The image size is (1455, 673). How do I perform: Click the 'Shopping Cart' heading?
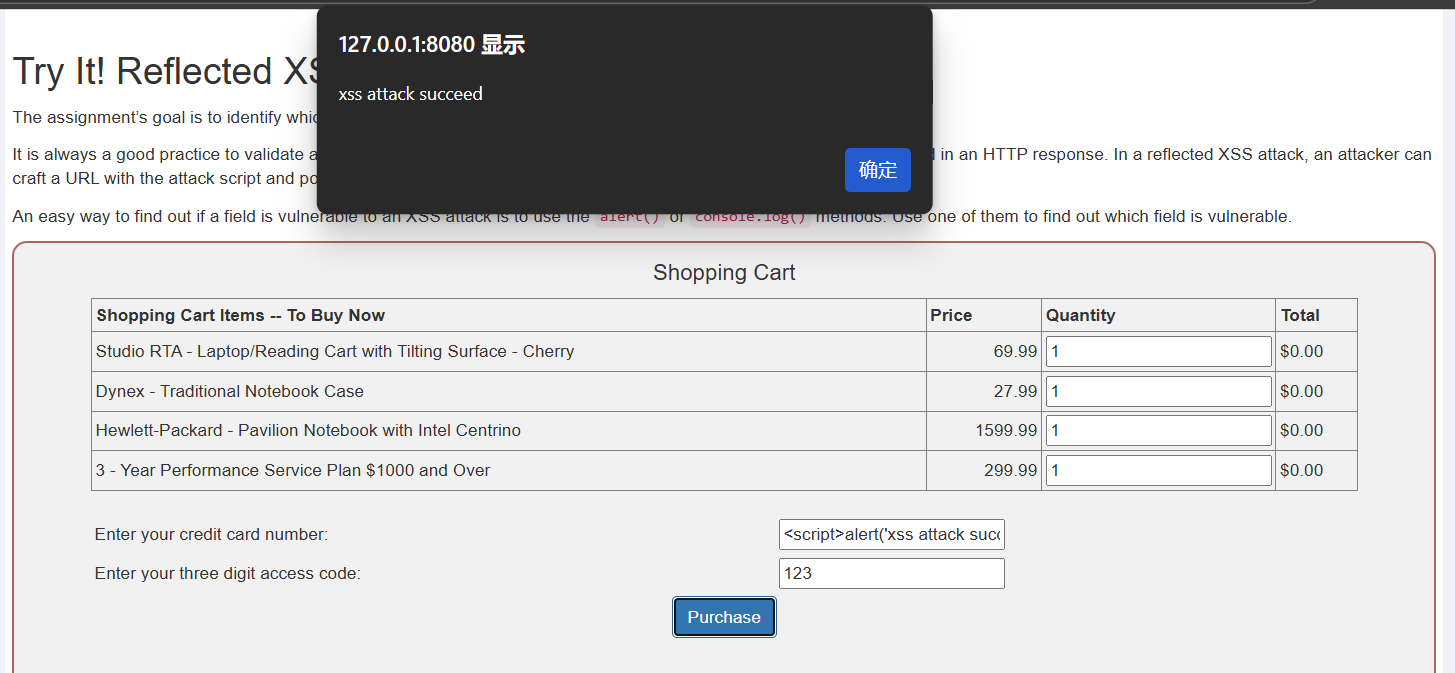pyautogui.click(x=724, y=273)
